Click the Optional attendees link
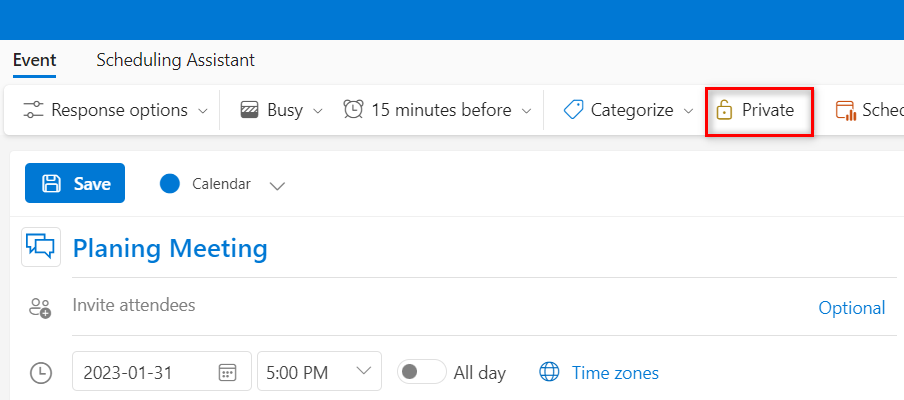The height and width of the screenshot is (400, 904). click(x=852, y=308)
